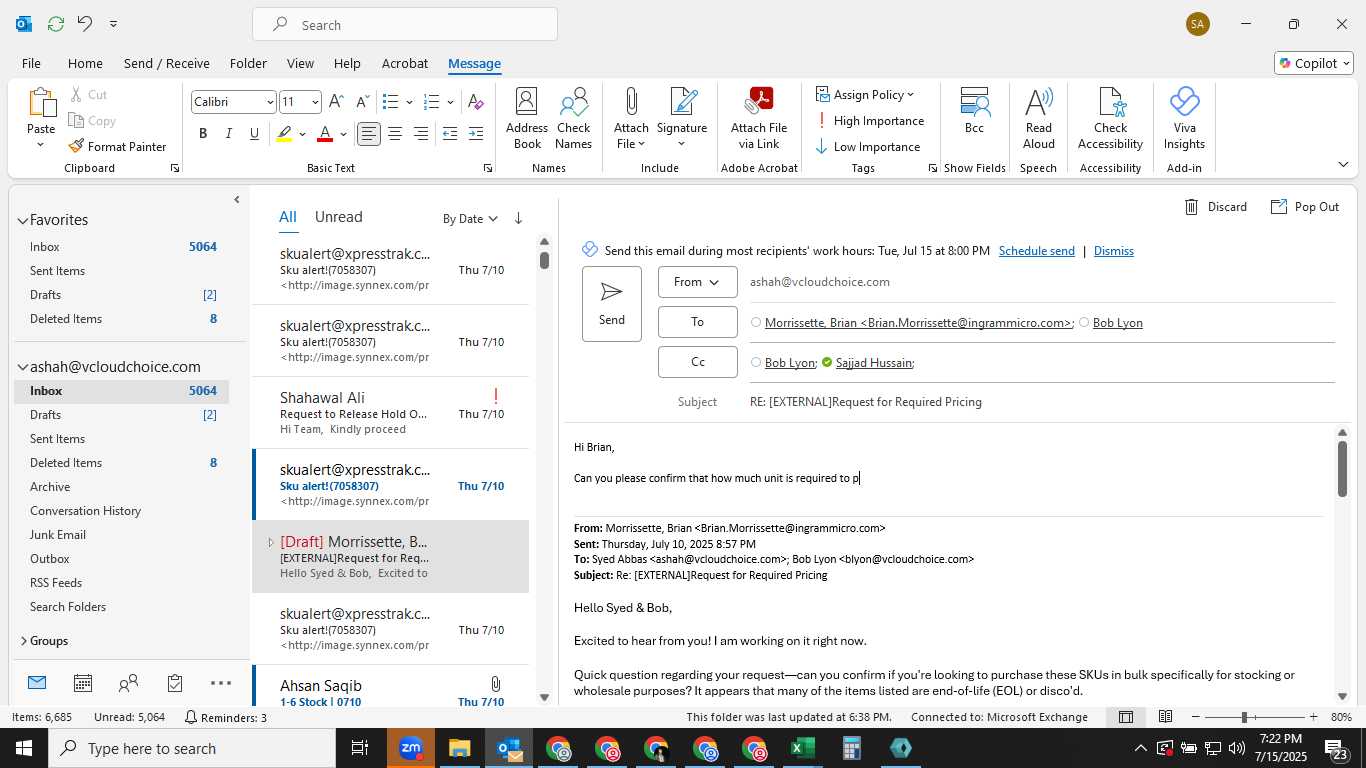Open Assign Policy dropdown
The height and width of the screenshot is (768, 1366).
[x=865, y=94]
